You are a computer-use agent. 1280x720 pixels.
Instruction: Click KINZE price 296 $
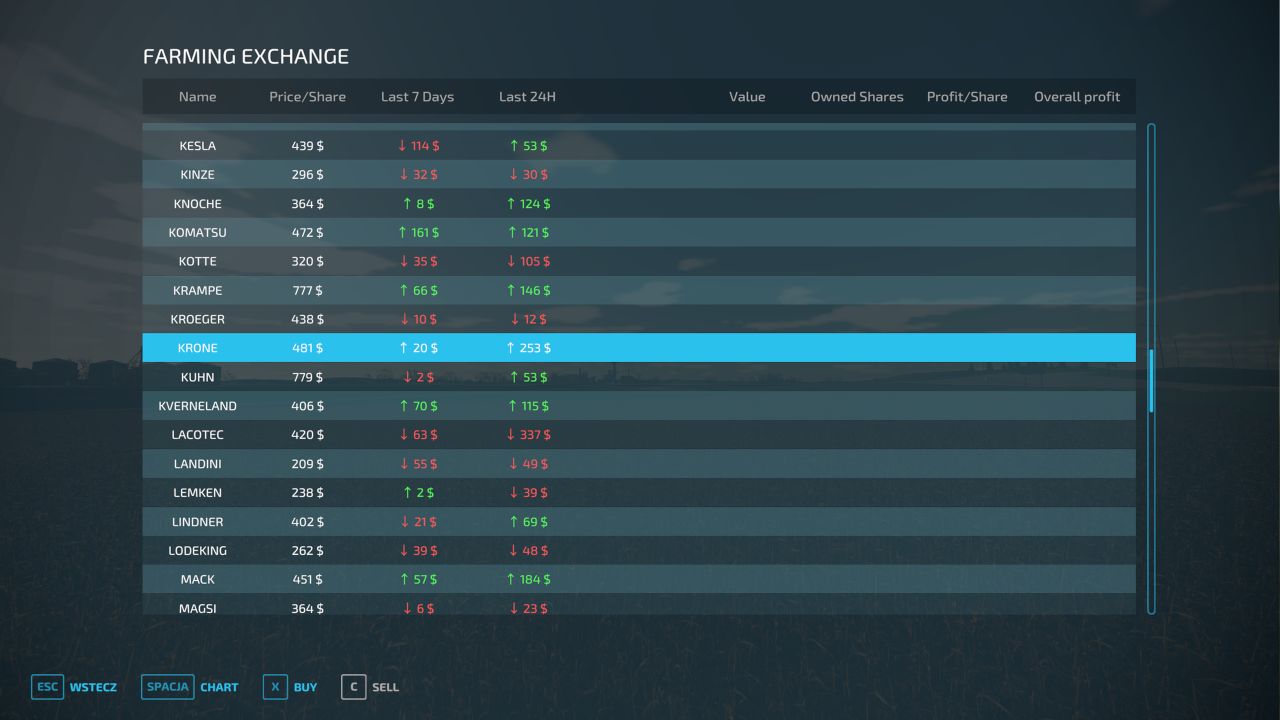[307, 175]
